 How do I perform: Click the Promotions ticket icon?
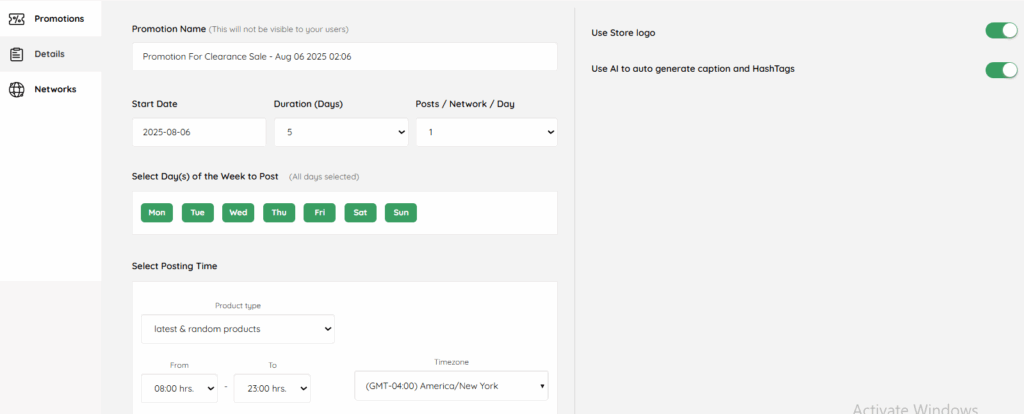[16, 18]
